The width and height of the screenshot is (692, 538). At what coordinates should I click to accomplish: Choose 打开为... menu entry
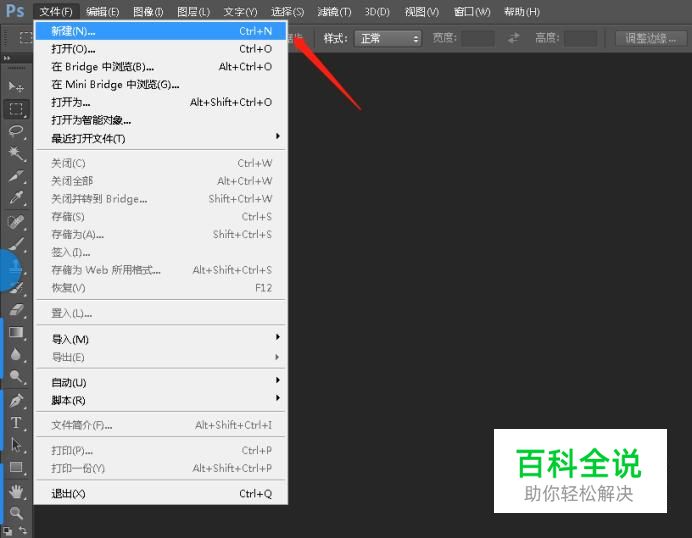point(161,102)
